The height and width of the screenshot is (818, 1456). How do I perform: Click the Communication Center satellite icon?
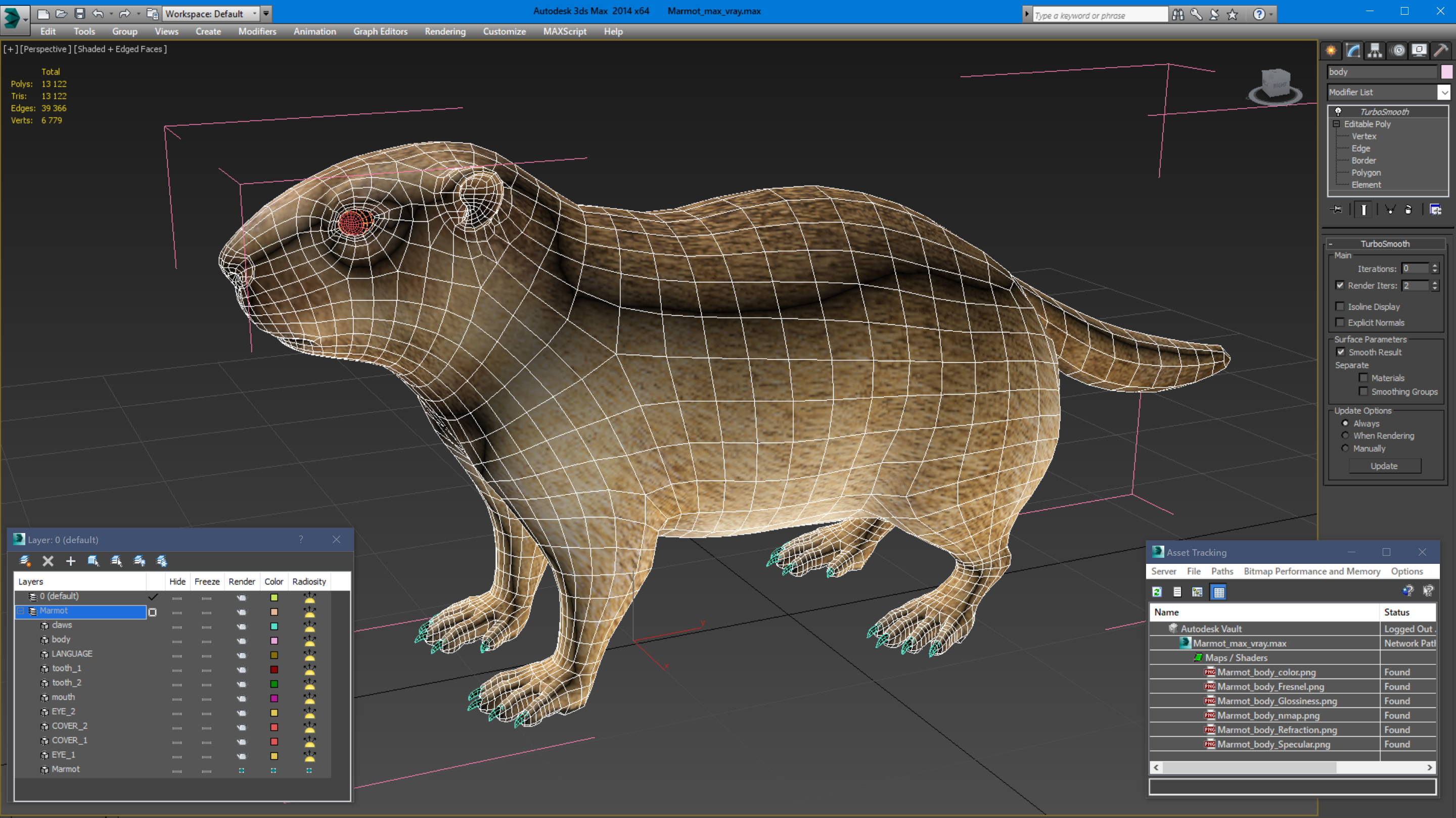coord(1214,15)
